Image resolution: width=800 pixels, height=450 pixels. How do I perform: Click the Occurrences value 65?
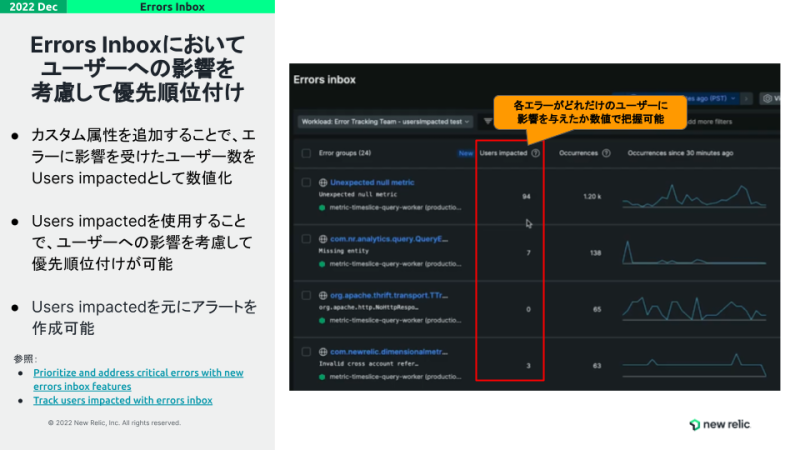pyautogui.click(x=597, y=309)
